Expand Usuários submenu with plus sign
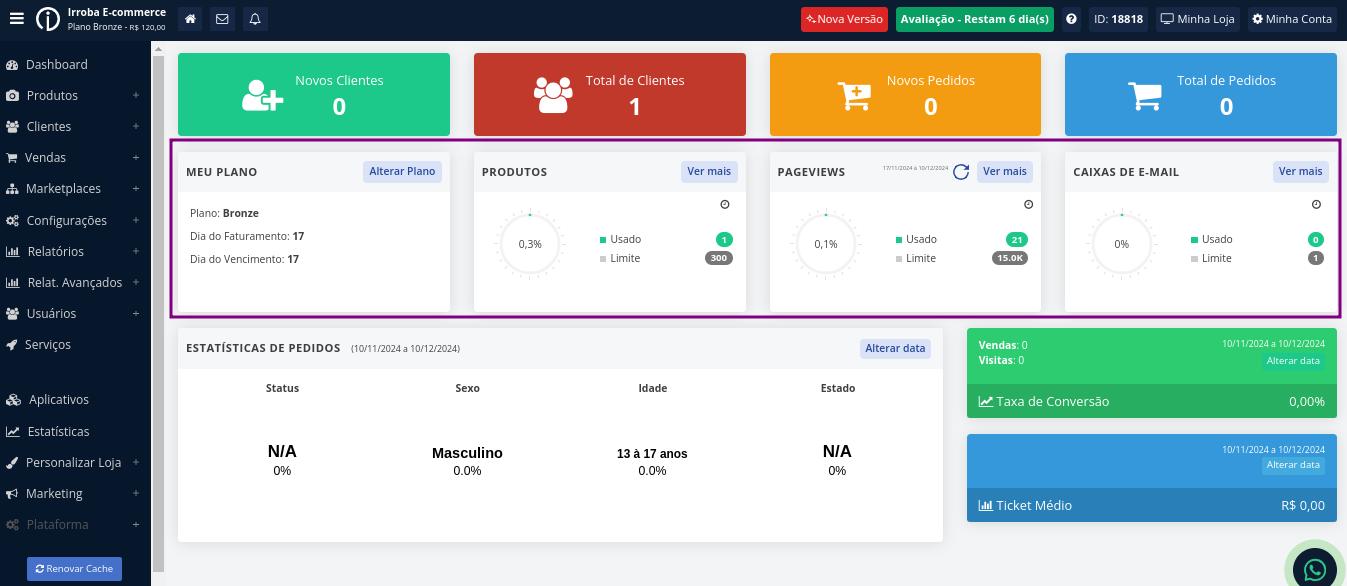This screenshot has width=1347, height=586. (136, 314)
